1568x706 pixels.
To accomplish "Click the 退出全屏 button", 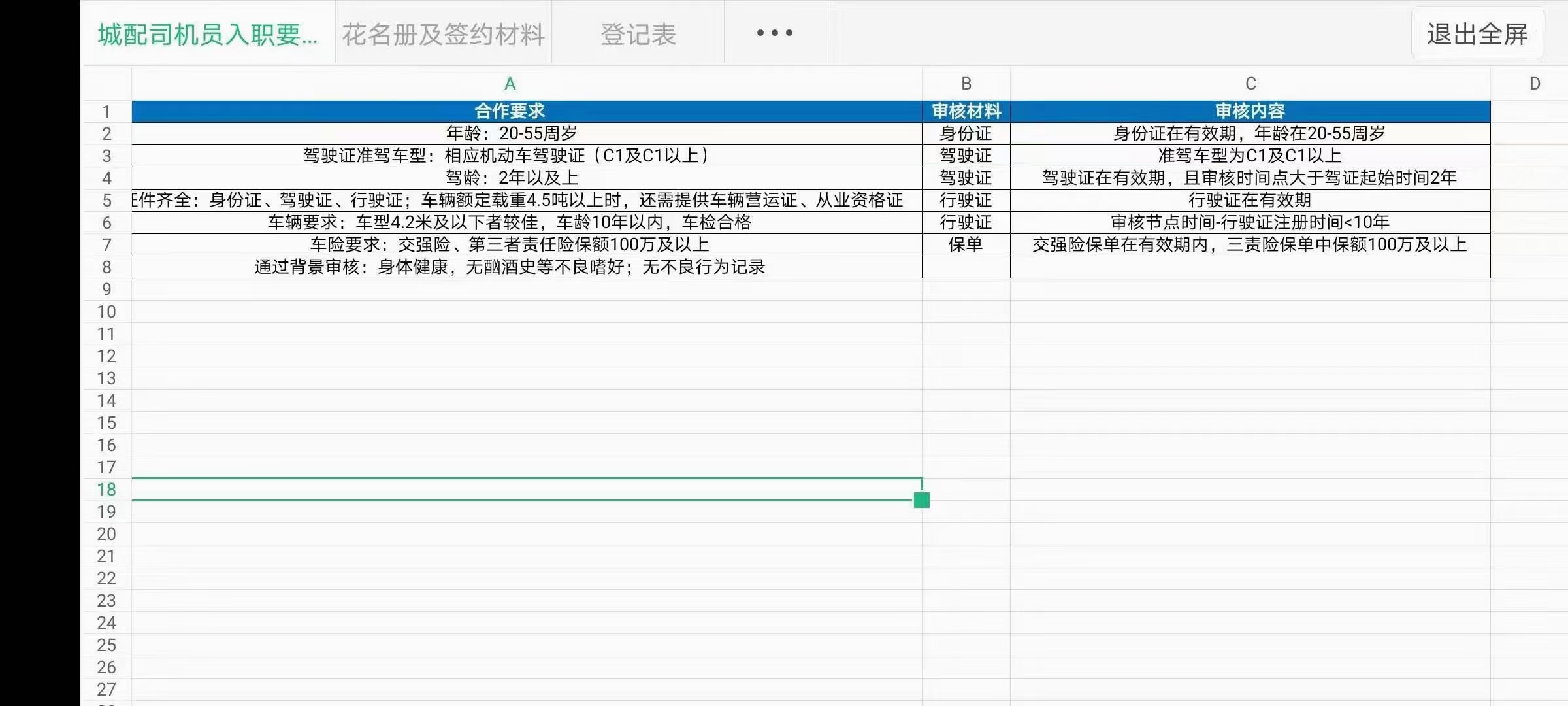I will 1477,34.
